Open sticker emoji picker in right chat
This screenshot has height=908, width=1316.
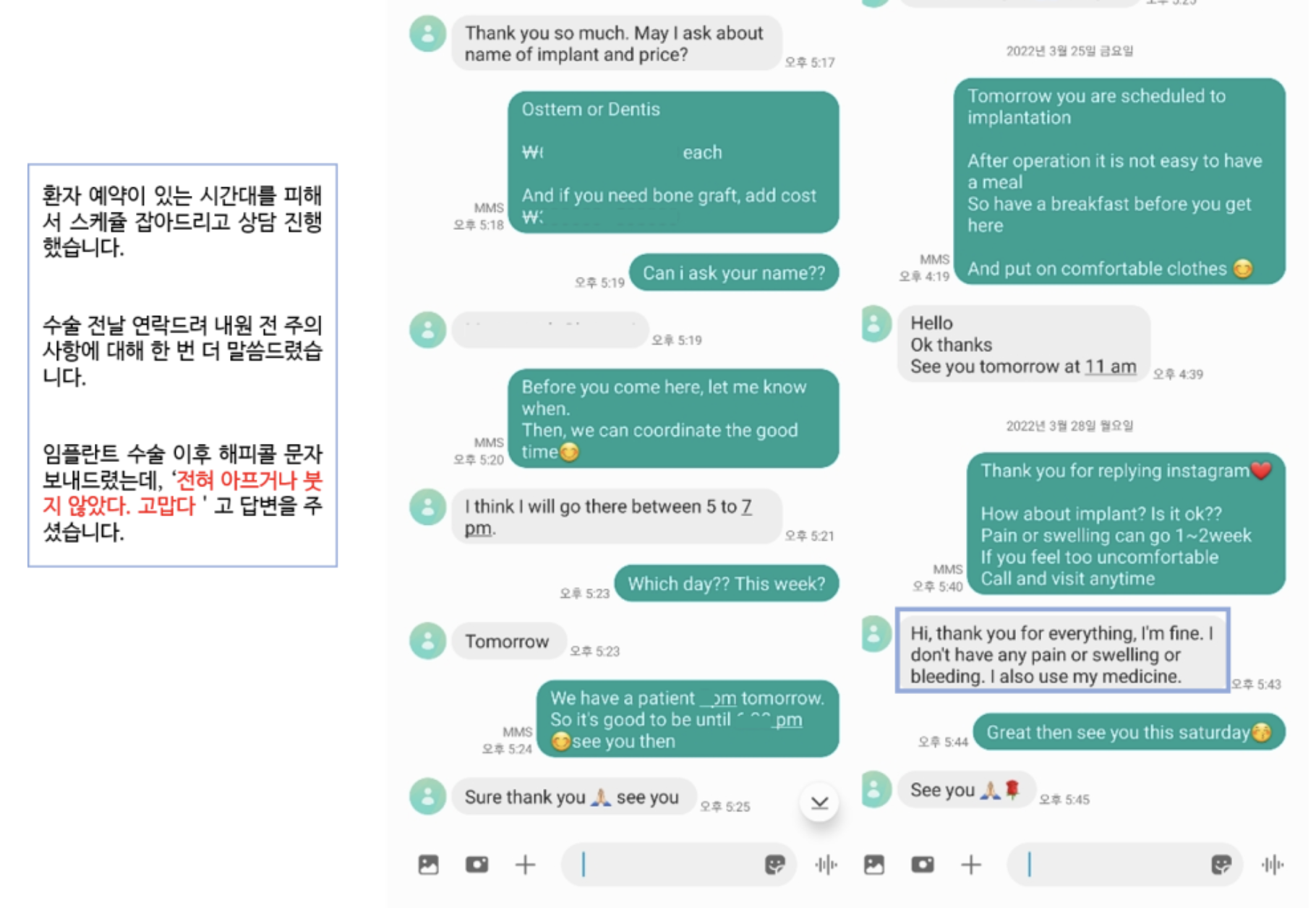pos(1221,865)
